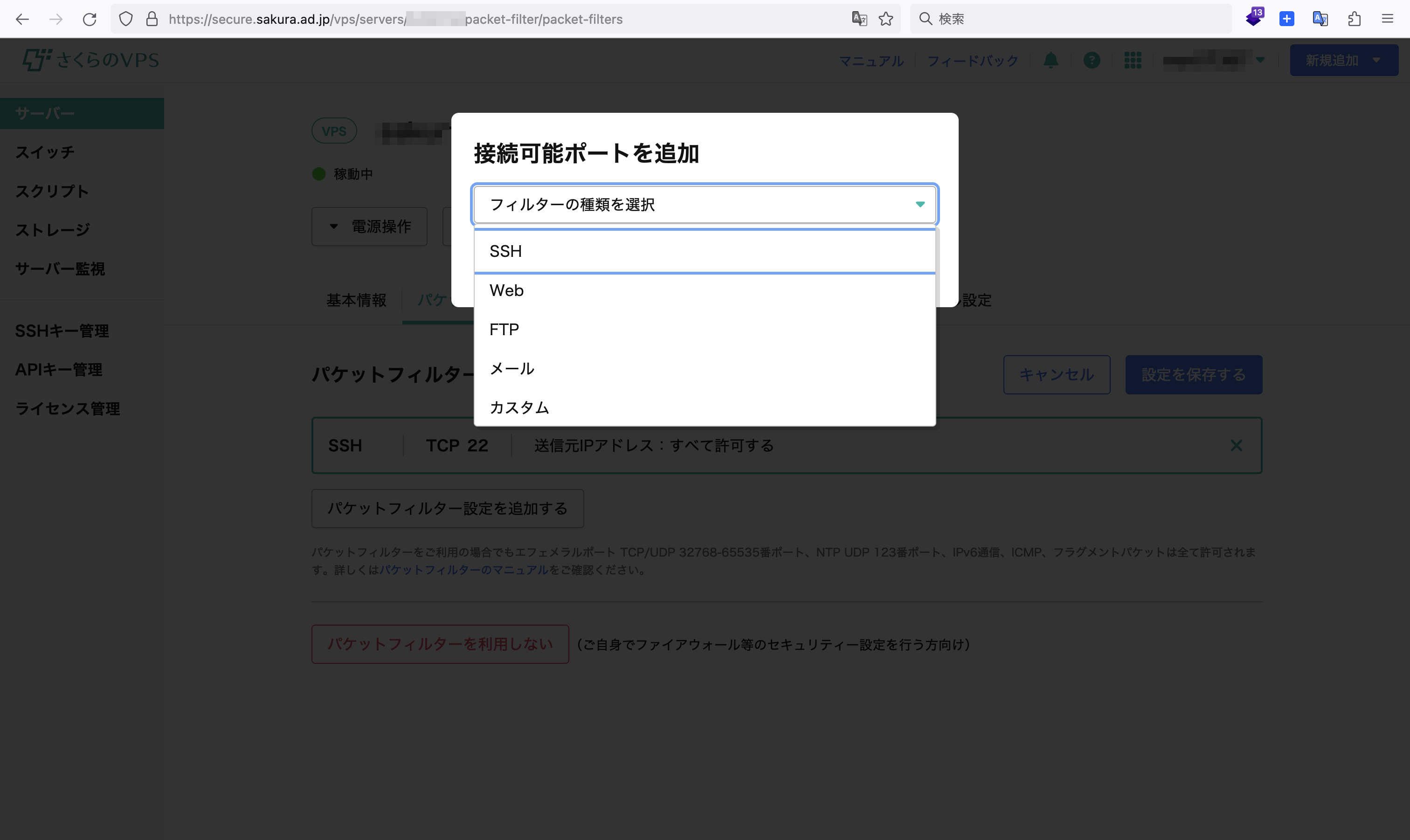Reload the page with the refresh icon
Viewport: 1410px width, 840px height.
90,19
